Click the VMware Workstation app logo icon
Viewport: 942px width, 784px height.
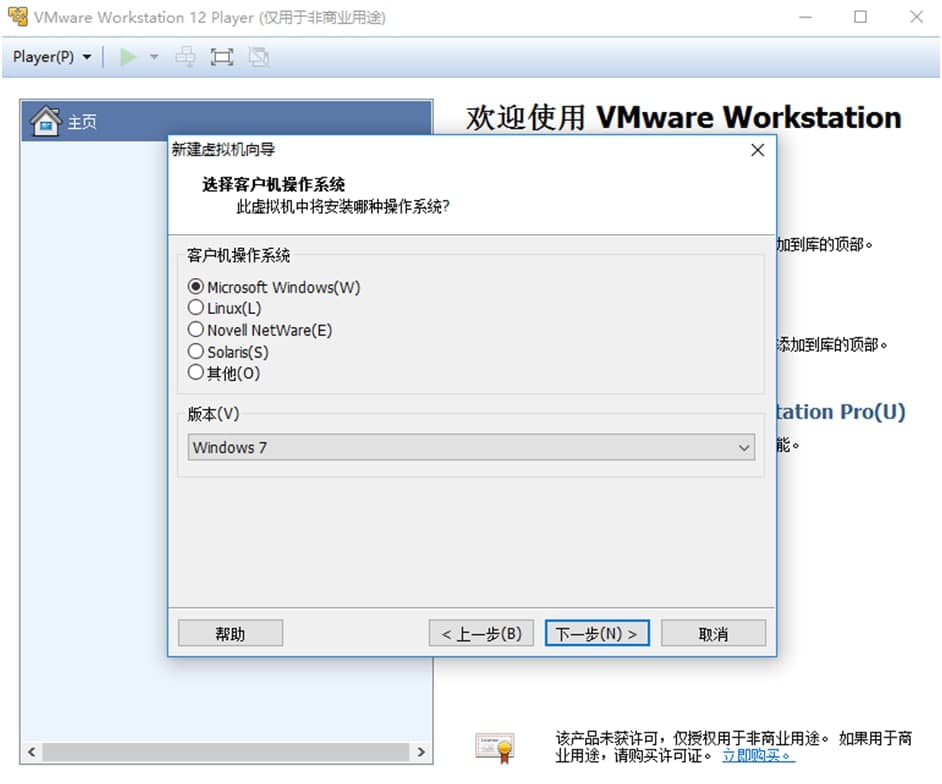click(x=17, y=17)
